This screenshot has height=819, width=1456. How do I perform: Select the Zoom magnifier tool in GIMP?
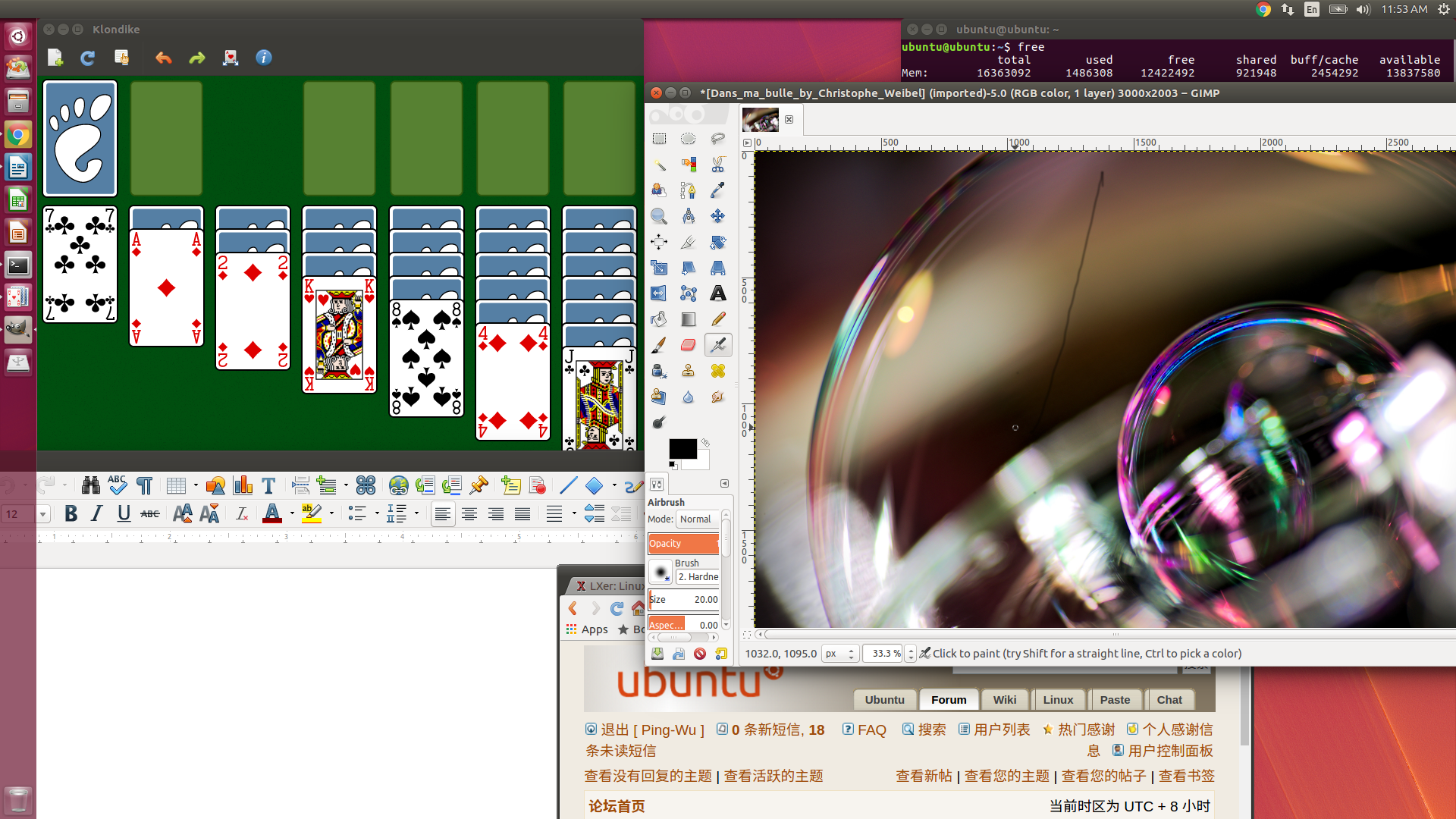(x=659, y=216)
